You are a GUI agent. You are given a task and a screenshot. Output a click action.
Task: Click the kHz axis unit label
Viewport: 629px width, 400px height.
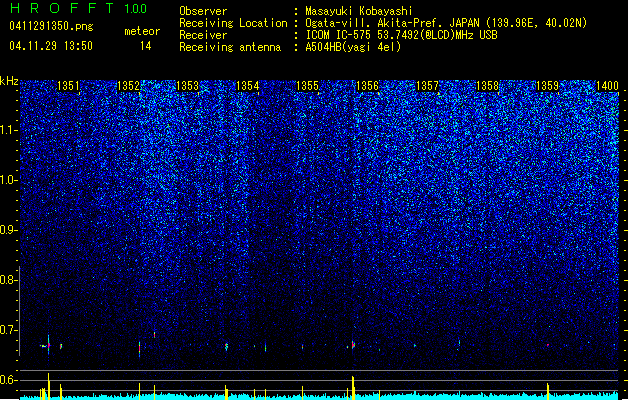point(9,81)
